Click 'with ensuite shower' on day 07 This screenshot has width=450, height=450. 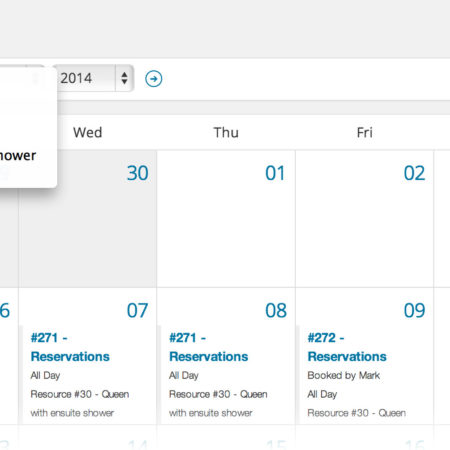72,413
